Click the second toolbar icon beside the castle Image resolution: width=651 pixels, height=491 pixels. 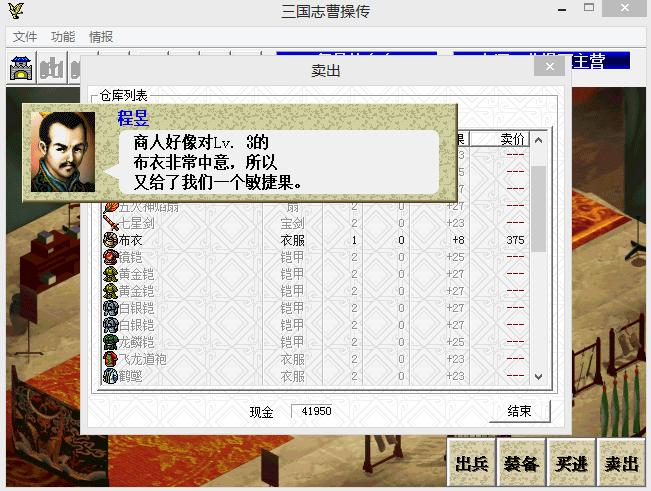52,68
